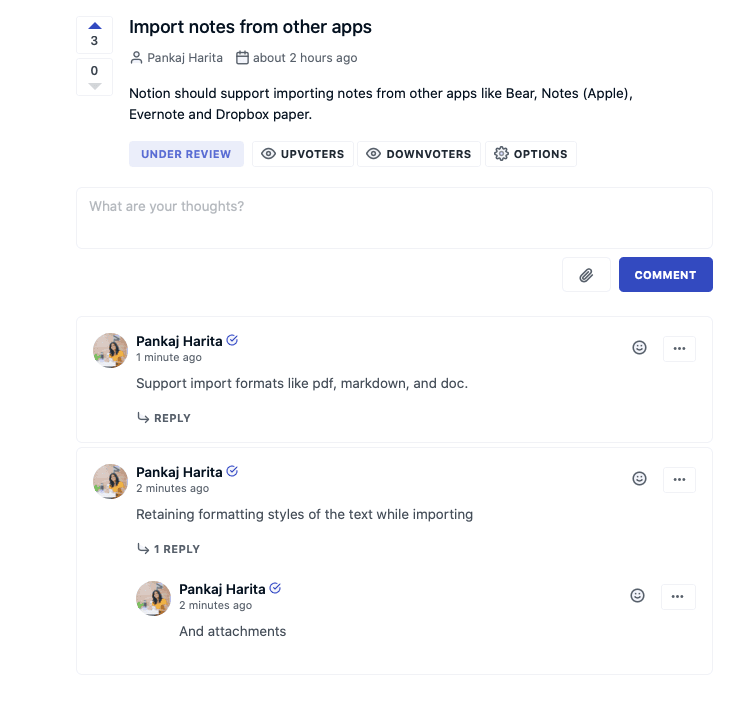The image size is (737, 724).
Task: Click post author name Pankaj Harita
Action: 185,58
